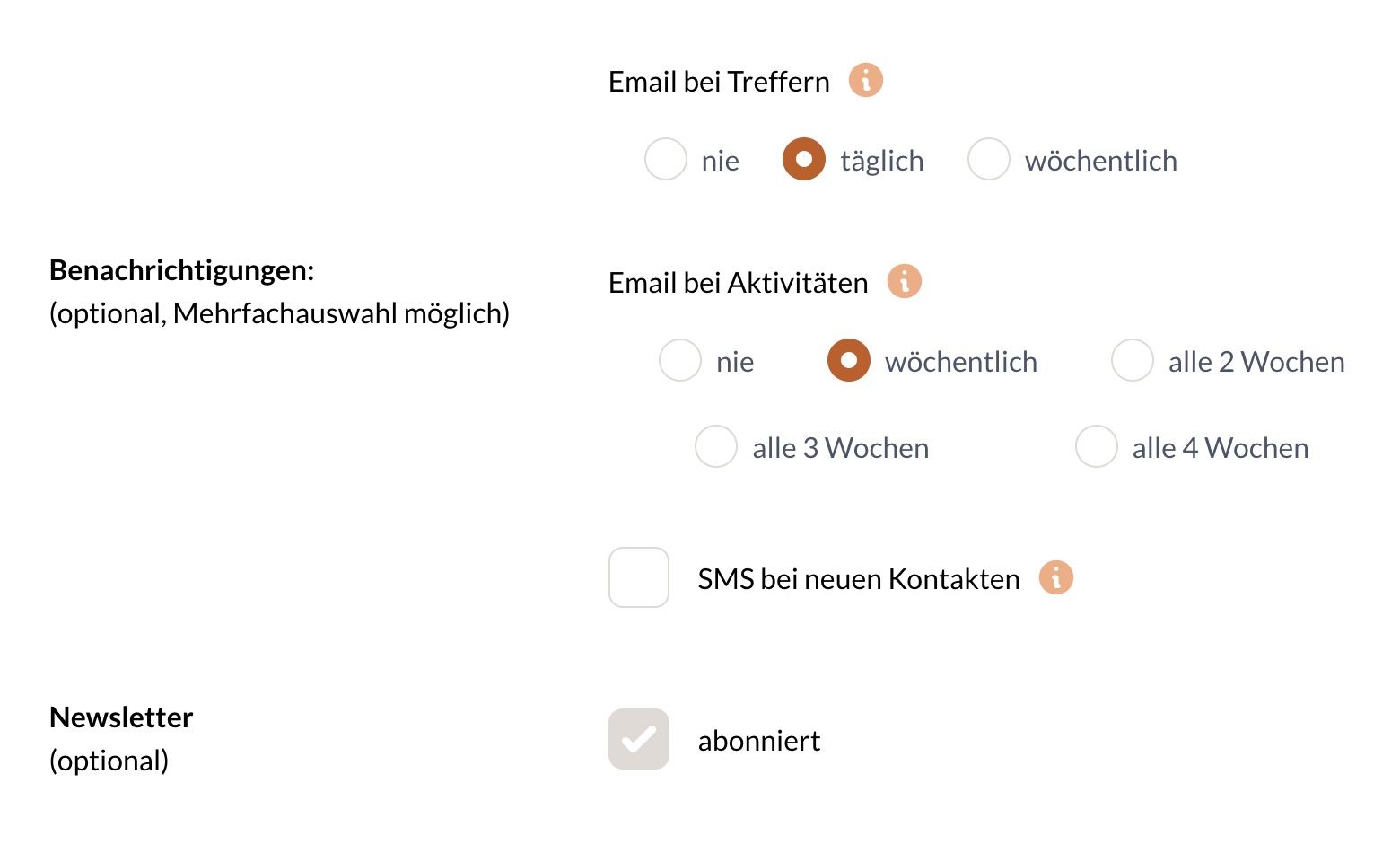Viewport: 1400px width, 862px height.
Task: Click the 'Newsletter' section label
Action: point(120,717)
